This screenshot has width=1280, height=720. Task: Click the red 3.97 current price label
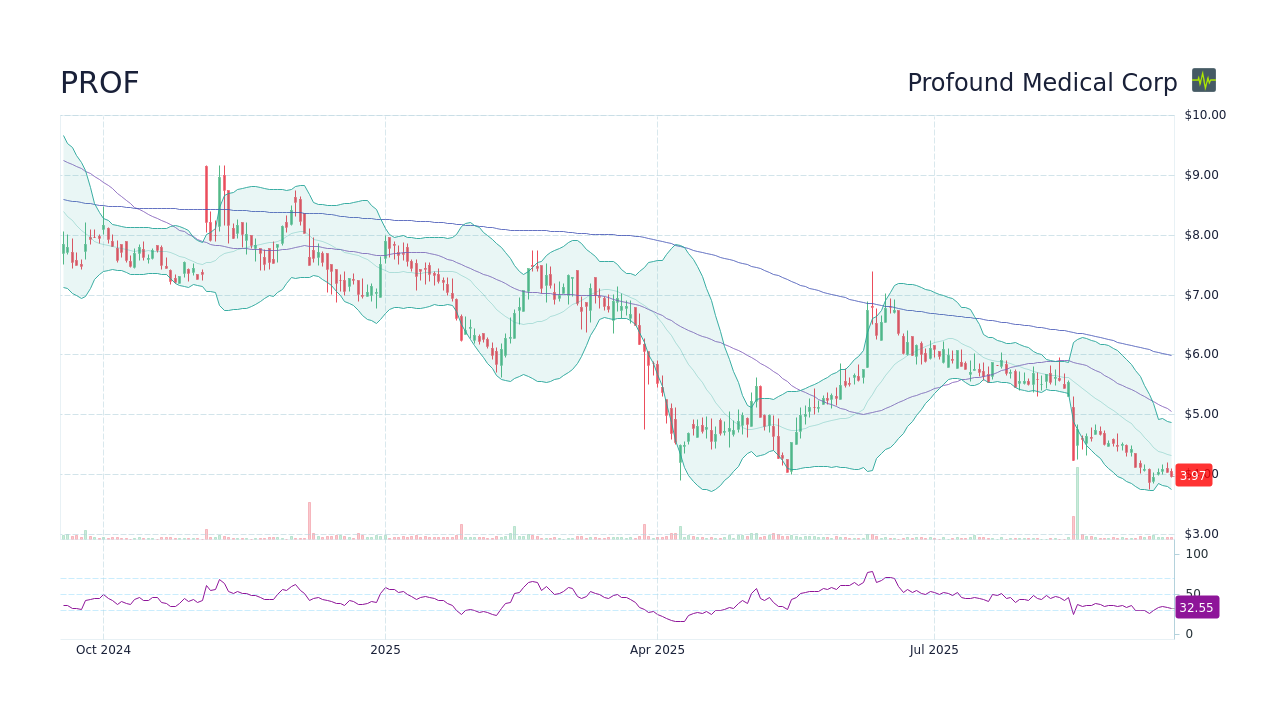pyautogui.click(x=1193, y=475)
